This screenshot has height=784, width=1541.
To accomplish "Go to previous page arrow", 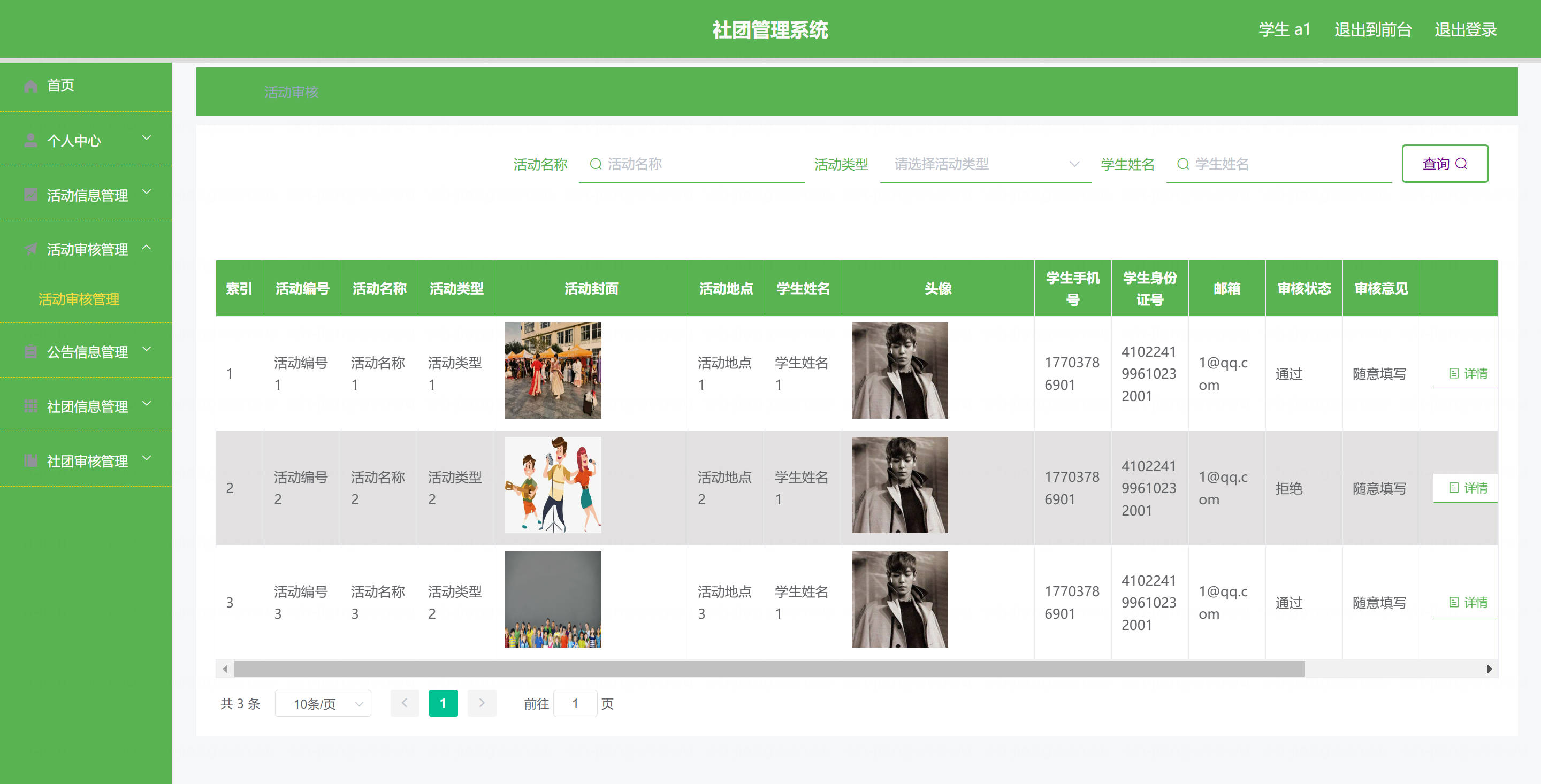I will click(405, 703).
